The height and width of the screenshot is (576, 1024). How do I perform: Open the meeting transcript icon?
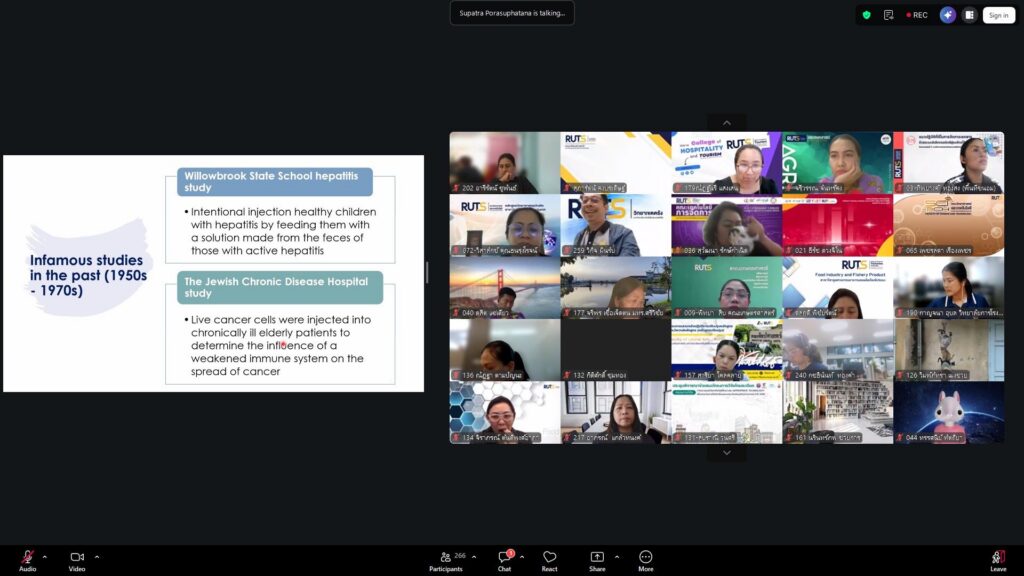[888, 15]
